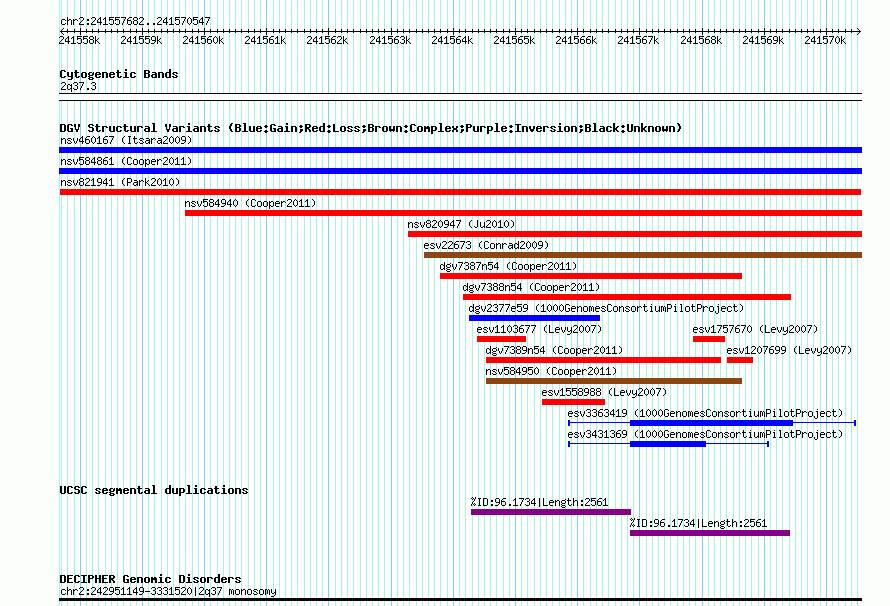Click the nsv820947 (Ju2010) label
The height and width of the screenshot is (606, 890).
[x=461, y=224]
